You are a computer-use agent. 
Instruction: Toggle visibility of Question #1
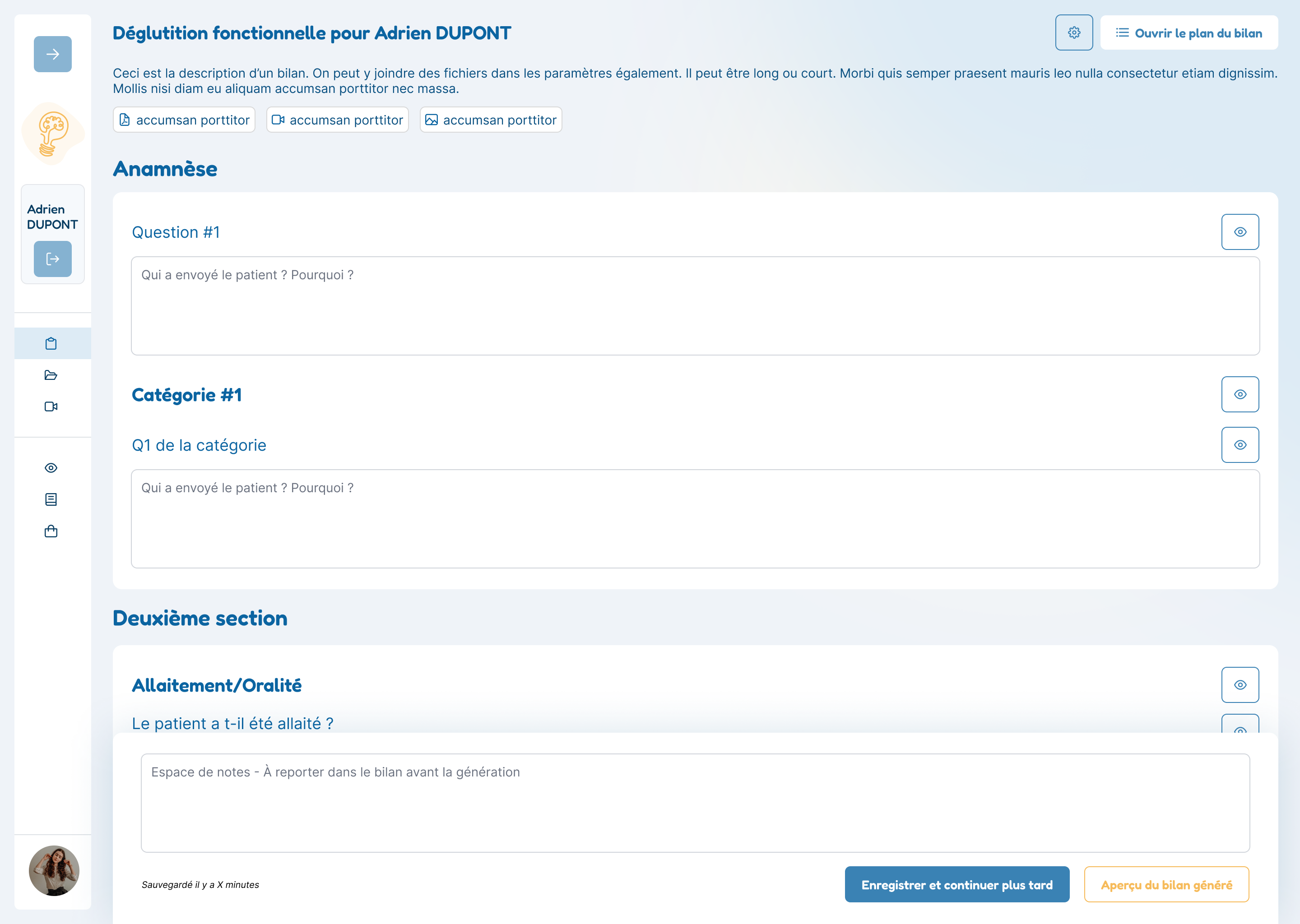pos(1240,231)
